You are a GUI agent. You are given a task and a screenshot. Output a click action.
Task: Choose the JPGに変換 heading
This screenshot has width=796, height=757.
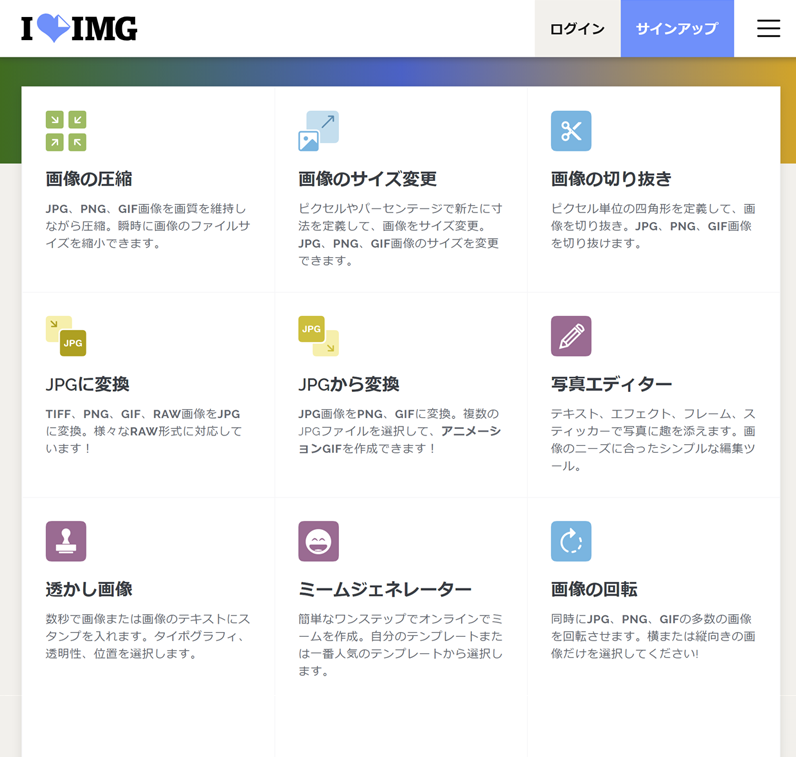[87, 384]
